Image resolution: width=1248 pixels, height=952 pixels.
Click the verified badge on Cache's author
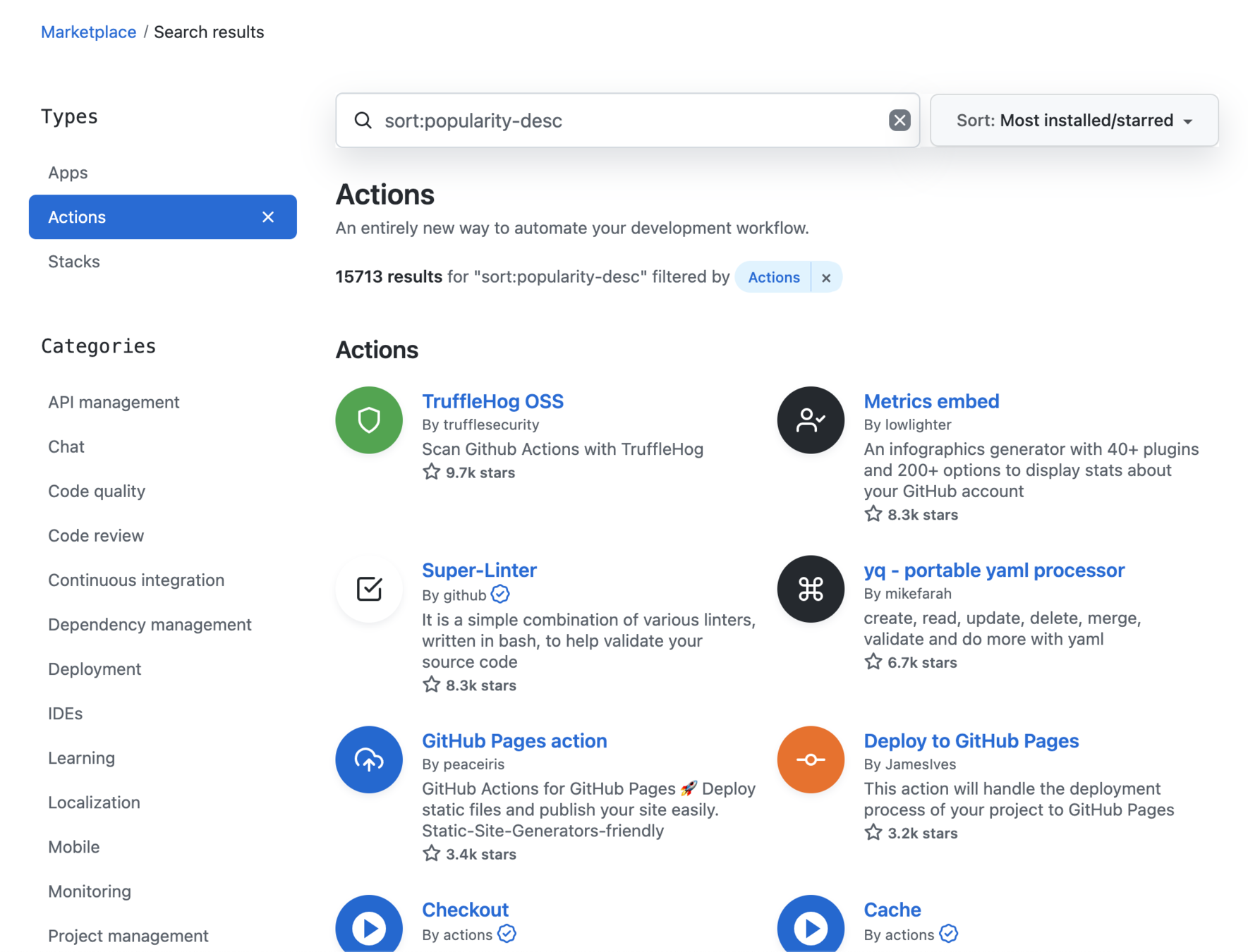click(x=949, y=934)
